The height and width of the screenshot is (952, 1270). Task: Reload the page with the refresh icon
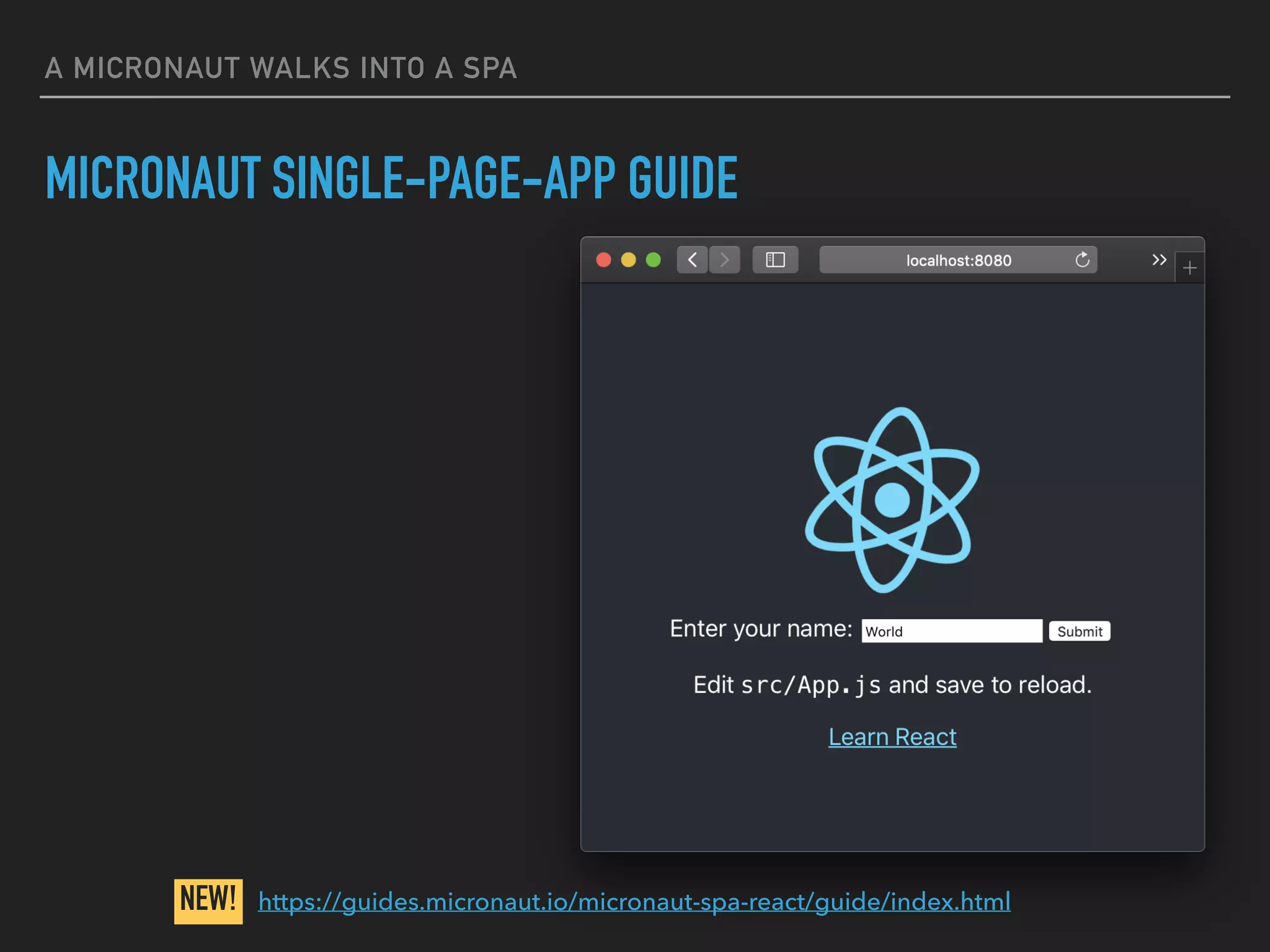pyautogui.click(x=1082, y=260)
